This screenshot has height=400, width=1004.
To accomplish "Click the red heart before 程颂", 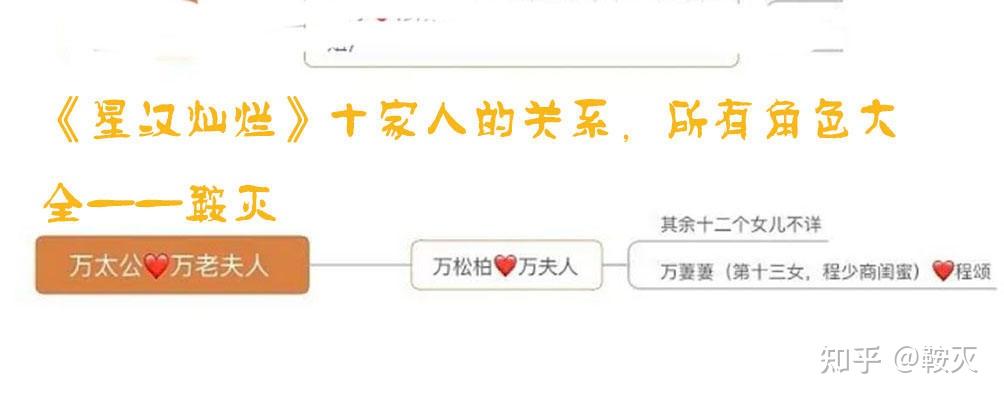I will 943,271.
